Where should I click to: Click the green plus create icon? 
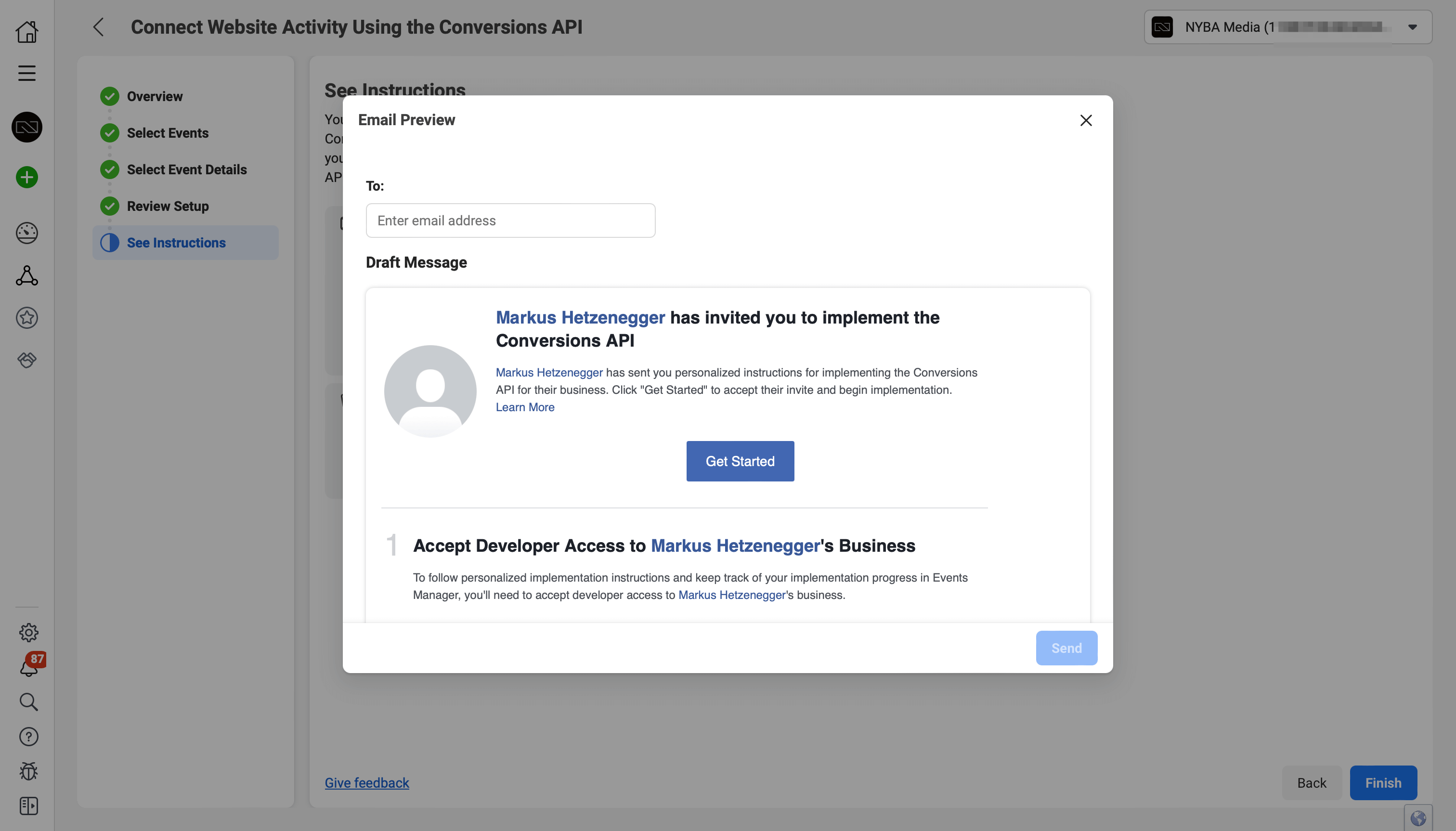[x=27, y=177]
